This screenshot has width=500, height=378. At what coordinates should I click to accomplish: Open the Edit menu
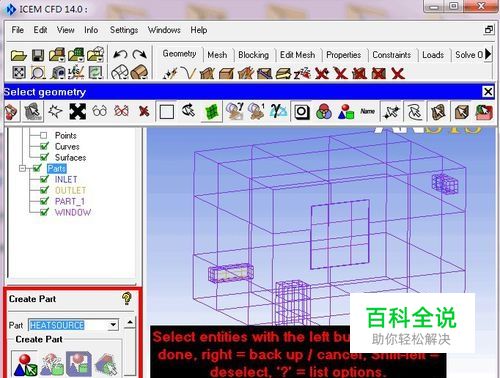pos(40,30)
